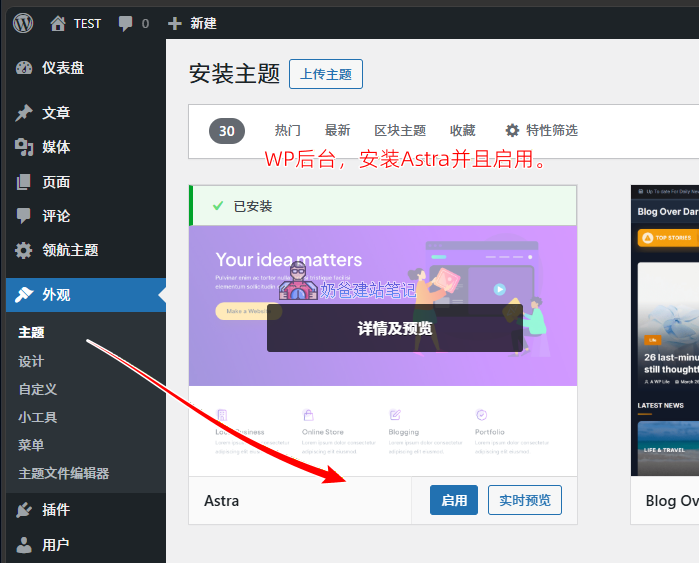This screenshot has height=563, width=699.
Task: Click the plug icon next to 插件
Action: (24, 510)
